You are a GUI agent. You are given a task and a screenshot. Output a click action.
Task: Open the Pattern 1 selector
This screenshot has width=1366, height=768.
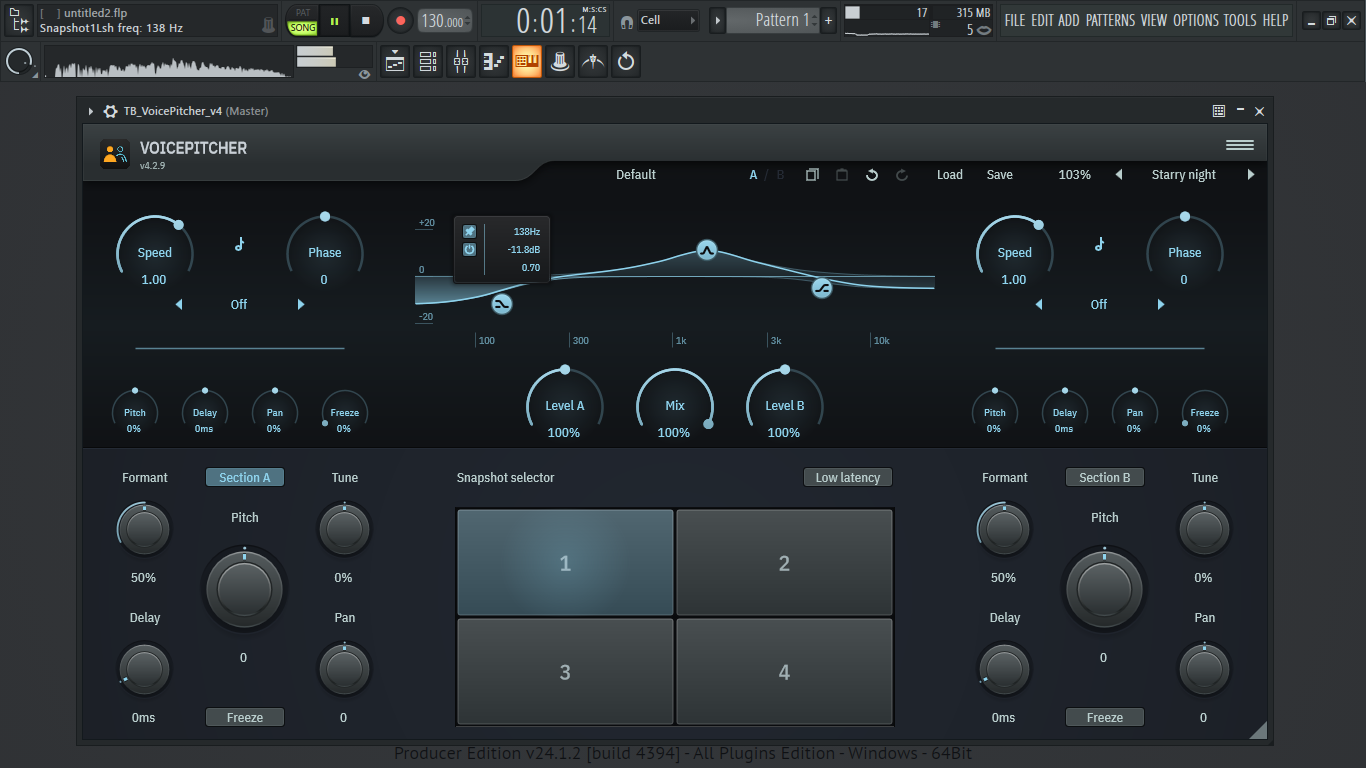coord(772,20)
